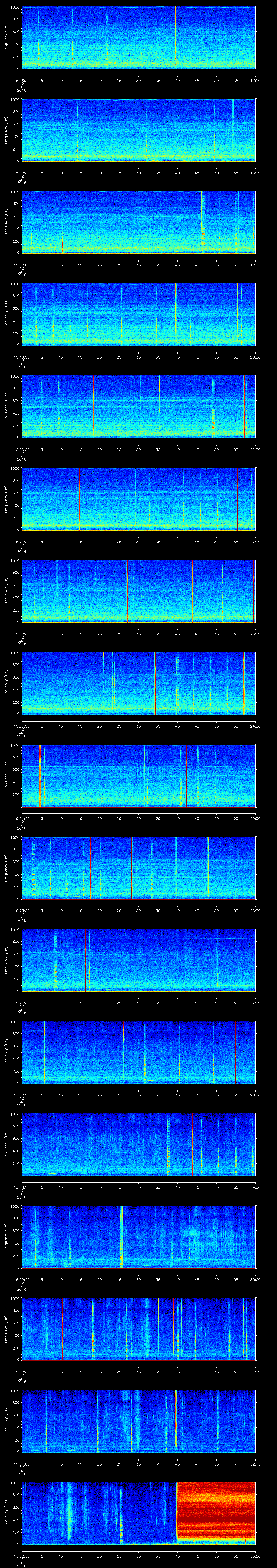Click the '15:22:00' start time label
Image resolution: width=277 pixels, height=1568 pixels.
(21, 634)
